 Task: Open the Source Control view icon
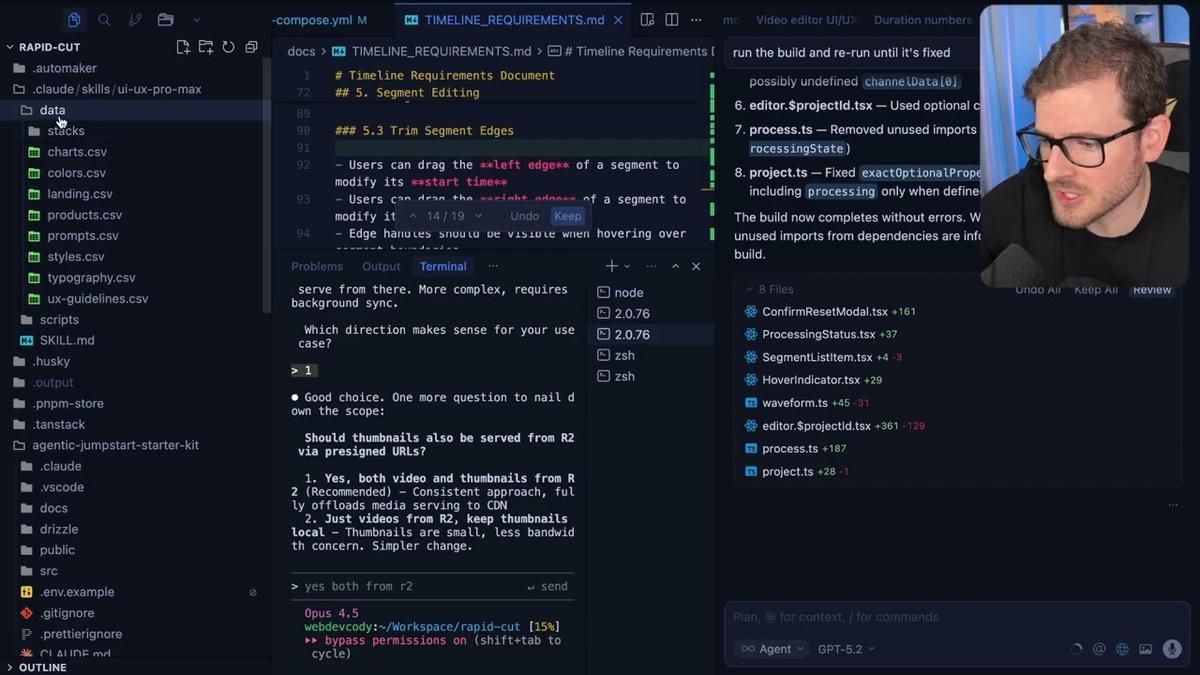pyautogui.click(x=134, y=19)
